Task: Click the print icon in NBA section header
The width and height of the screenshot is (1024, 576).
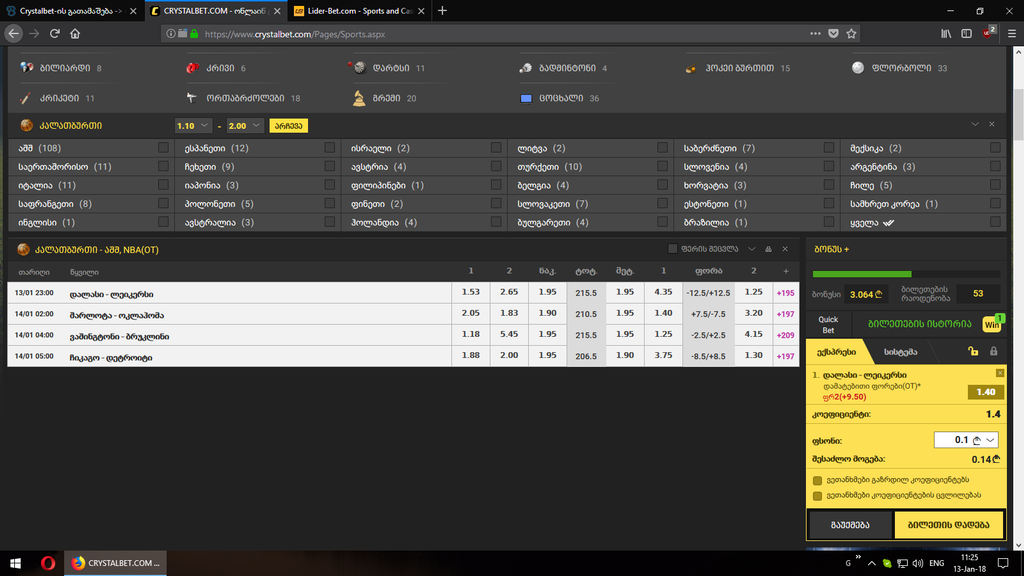Action: pyautogui.click(x=769, y=249)
